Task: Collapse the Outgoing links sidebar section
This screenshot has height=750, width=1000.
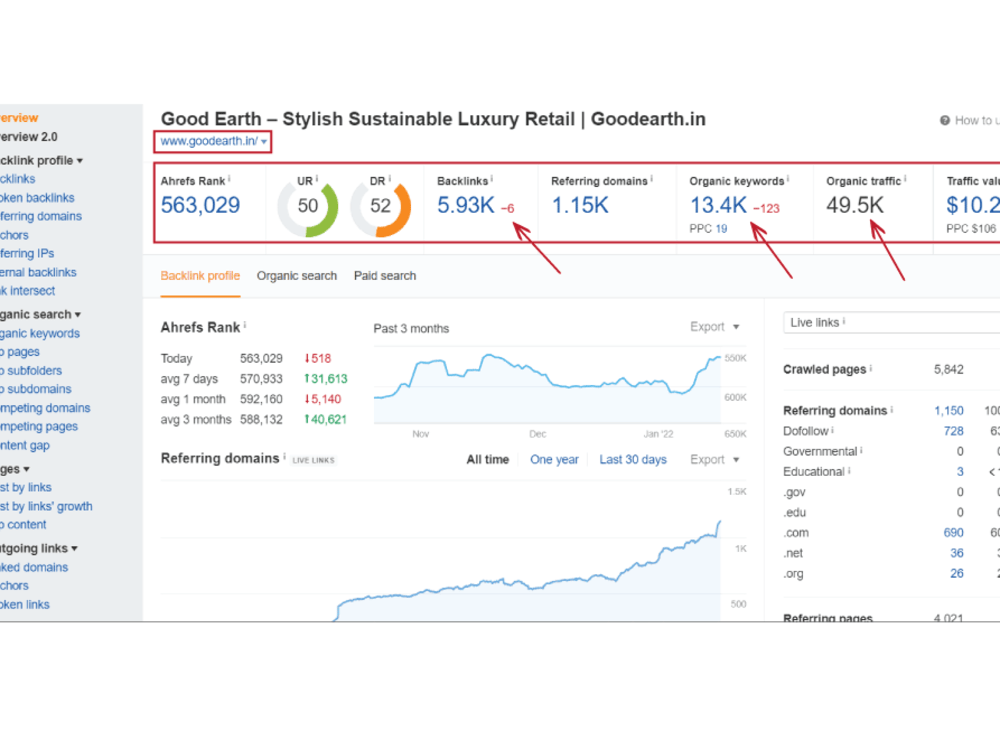Action: [39, 548]
